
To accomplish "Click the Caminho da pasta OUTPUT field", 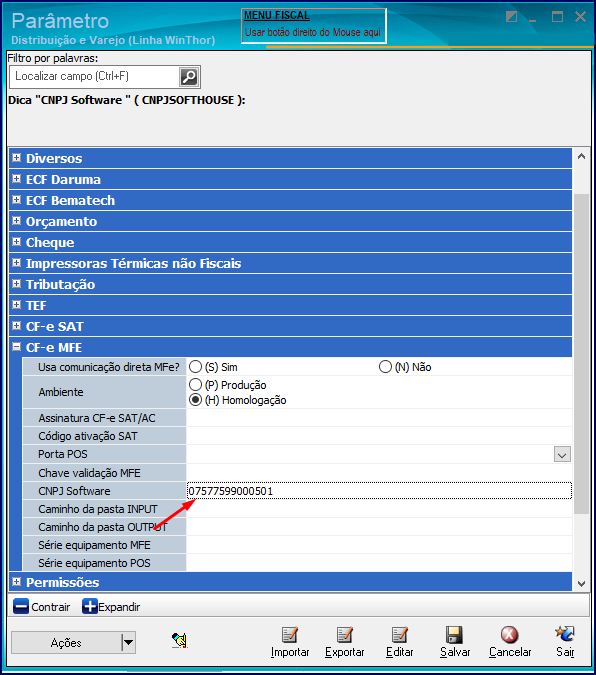I will [379, 527].
